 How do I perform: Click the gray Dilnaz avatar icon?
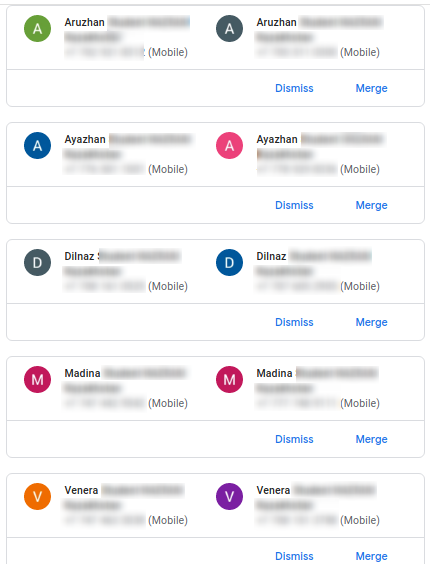37,263
